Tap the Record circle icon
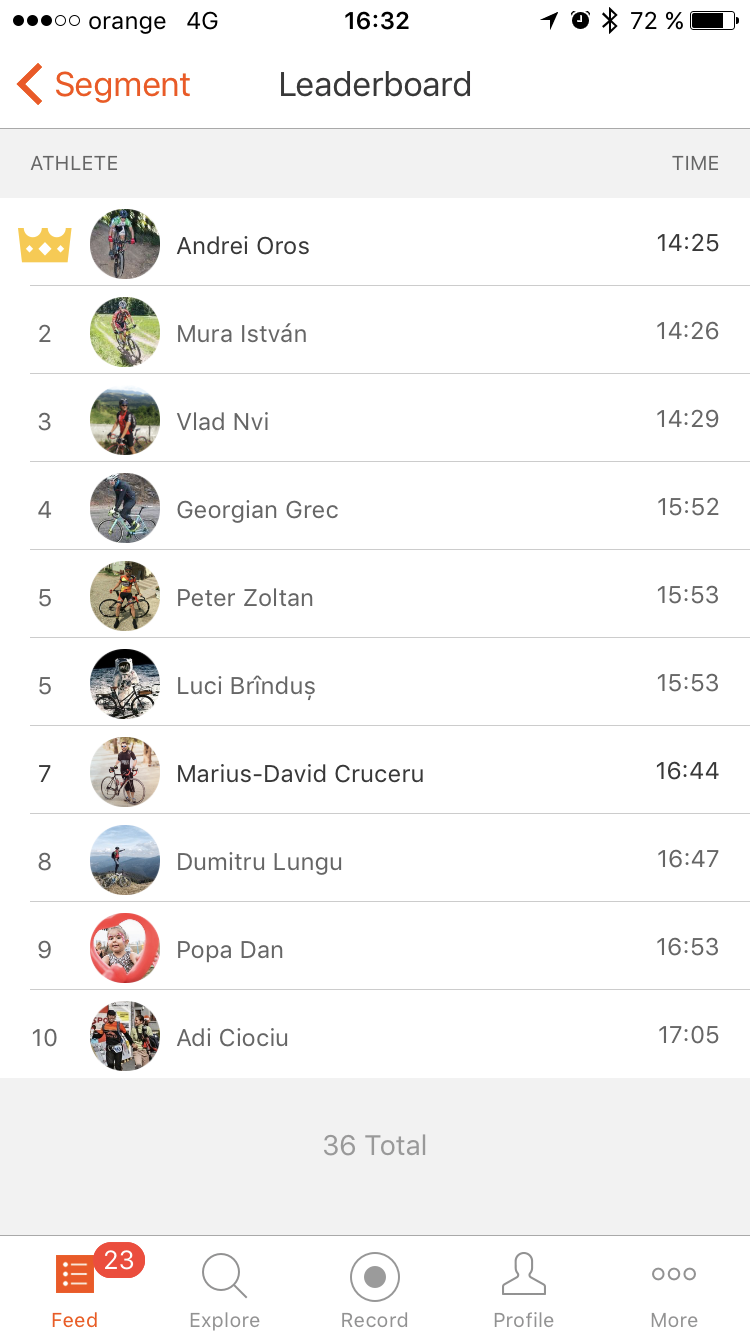The height and width of the screenshot is (1334, 750). [x=375, y=1277]
